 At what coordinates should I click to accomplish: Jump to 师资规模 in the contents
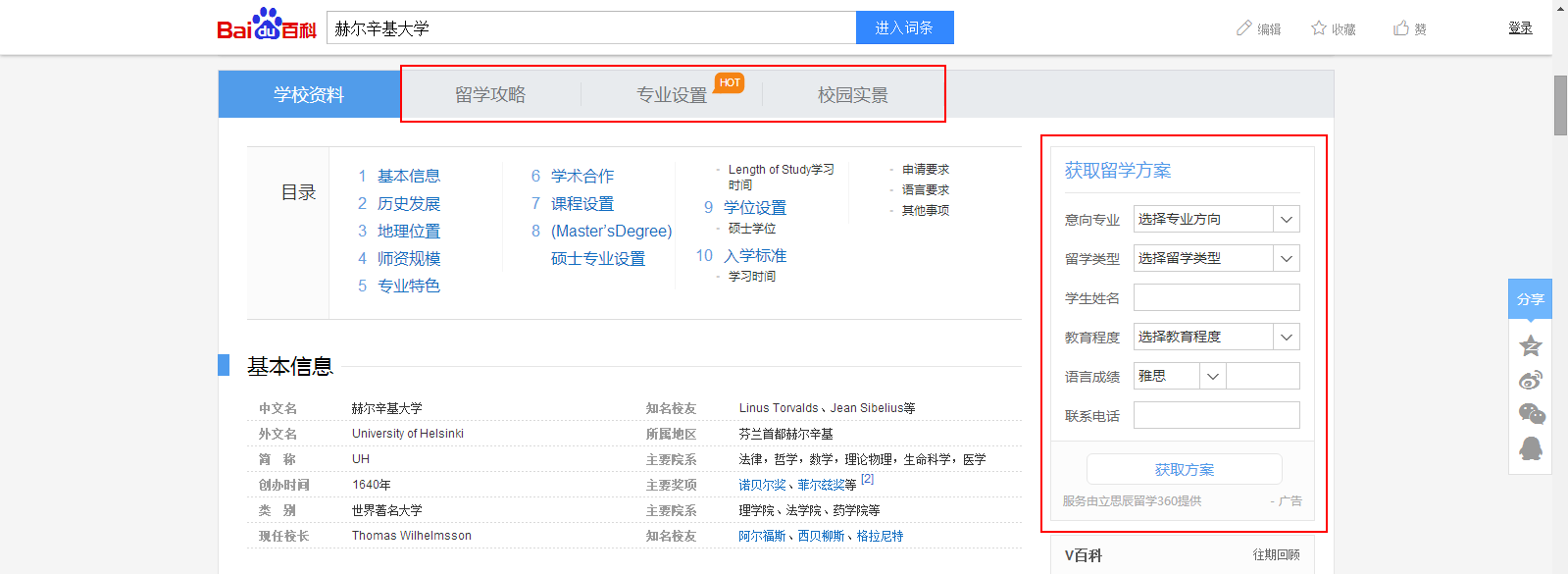pyautogui.click(x=409, y=258)
